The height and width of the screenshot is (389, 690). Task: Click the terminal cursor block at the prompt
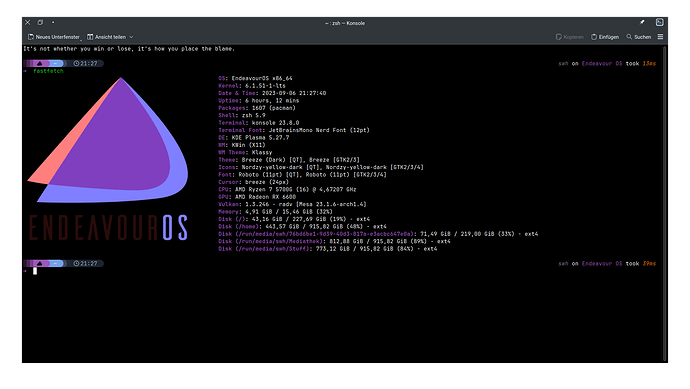[35, 271]
